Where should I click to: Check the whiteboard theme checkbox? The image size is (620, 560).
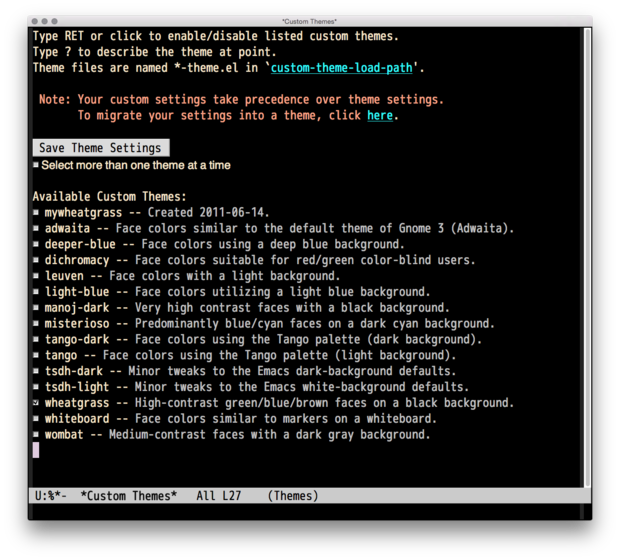click(36, 418)
